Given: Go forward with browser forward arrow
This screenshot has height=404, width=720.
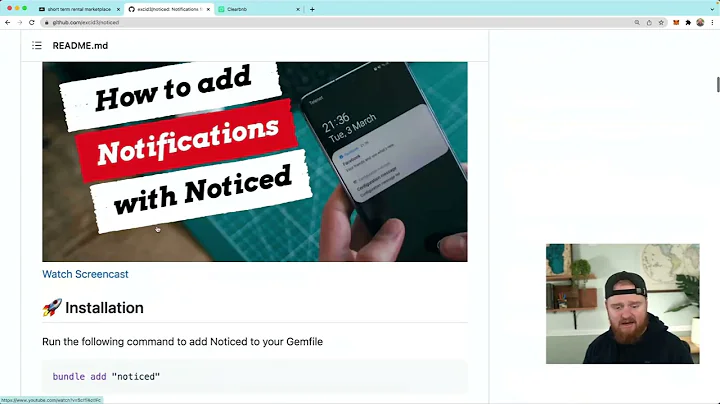Looking at the screenshot, I should click(20, 22).
